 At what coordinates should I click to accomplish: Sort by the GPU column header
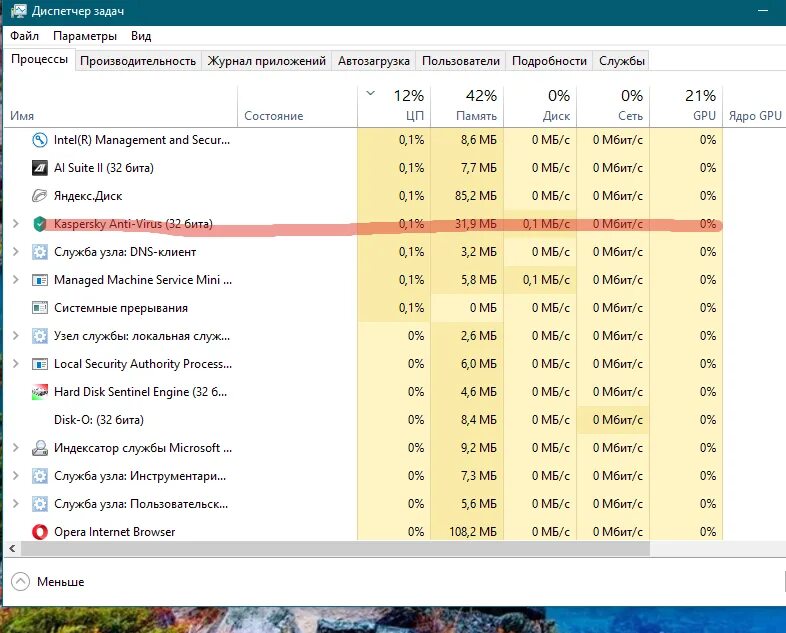pyautogui.click(x=686, y=106)
